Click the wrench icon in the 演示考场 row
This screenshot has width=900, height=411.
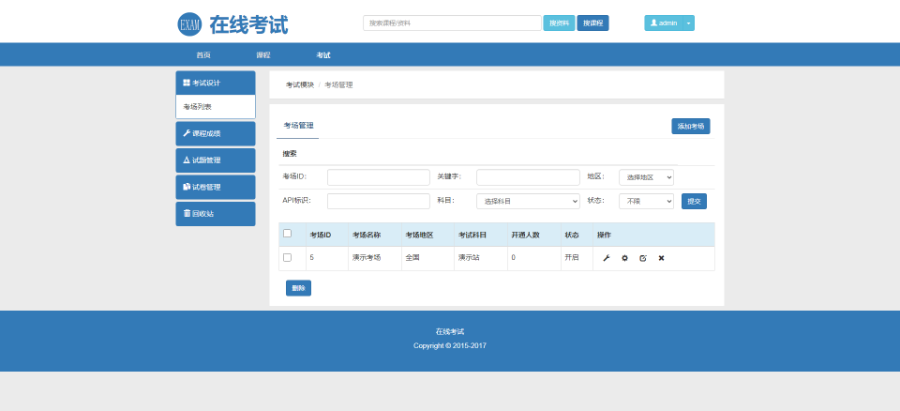point(606,258)
